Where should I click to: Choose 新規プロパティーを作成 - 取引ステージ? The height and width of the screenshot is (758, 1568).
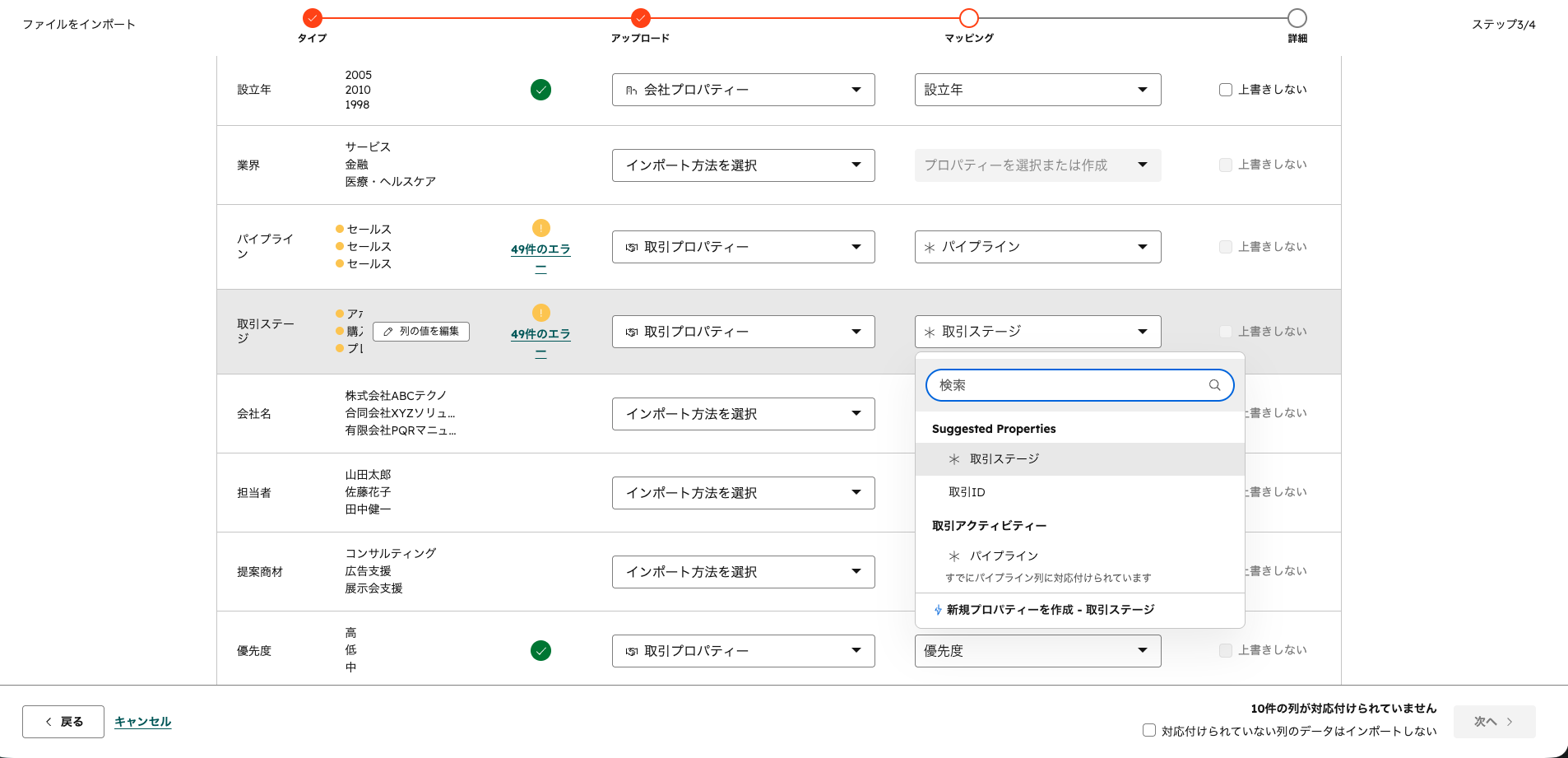click(1079, 610)
